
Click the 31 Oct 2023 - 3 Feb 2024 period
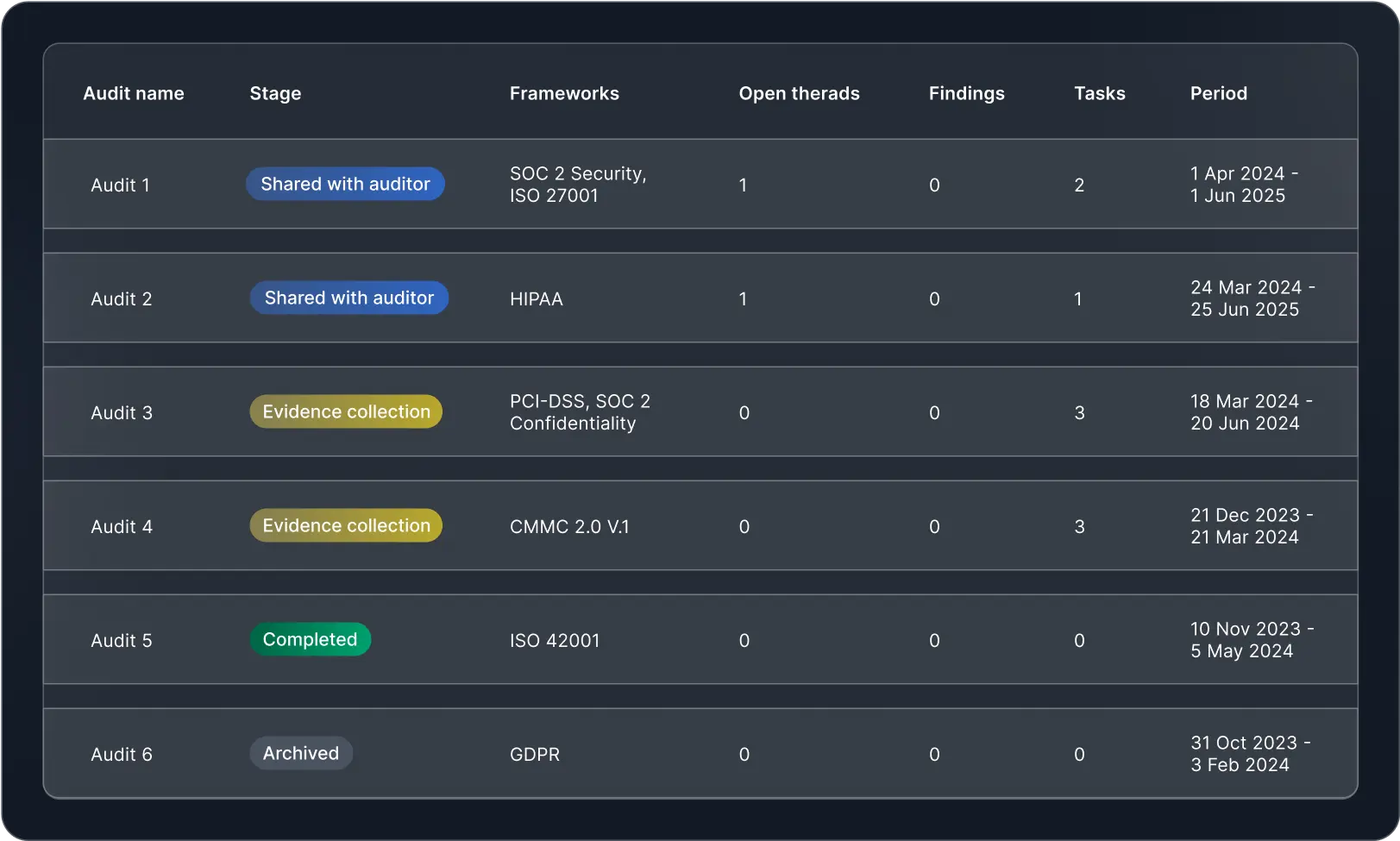click(1251, 754)
